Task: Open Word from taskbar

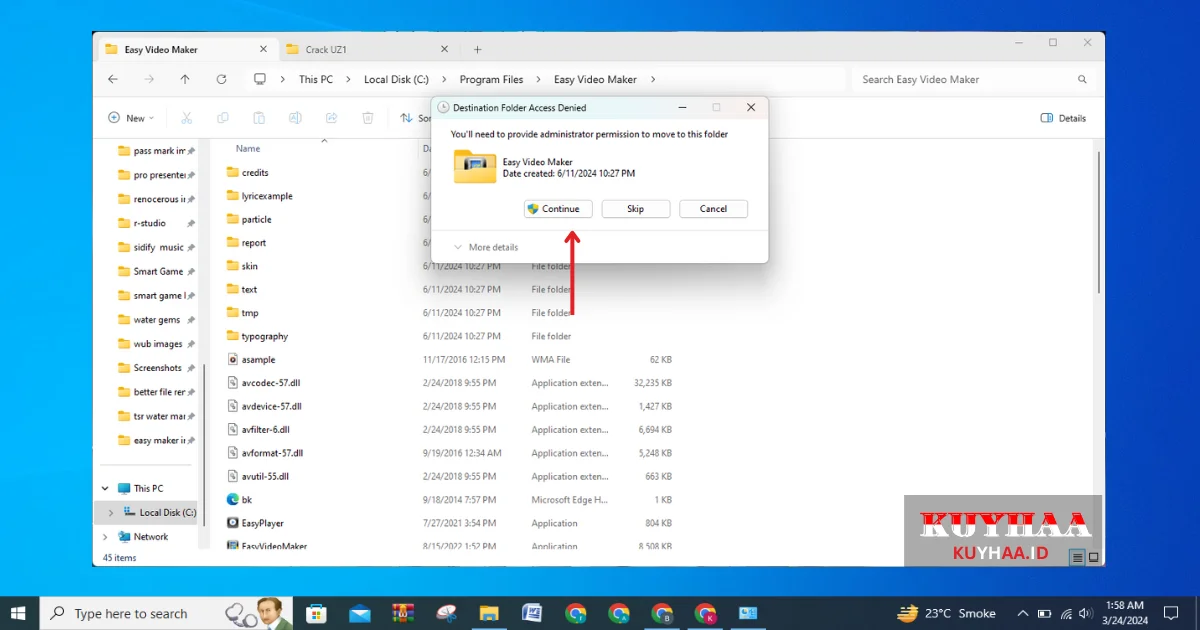Action: click(532, 613)
